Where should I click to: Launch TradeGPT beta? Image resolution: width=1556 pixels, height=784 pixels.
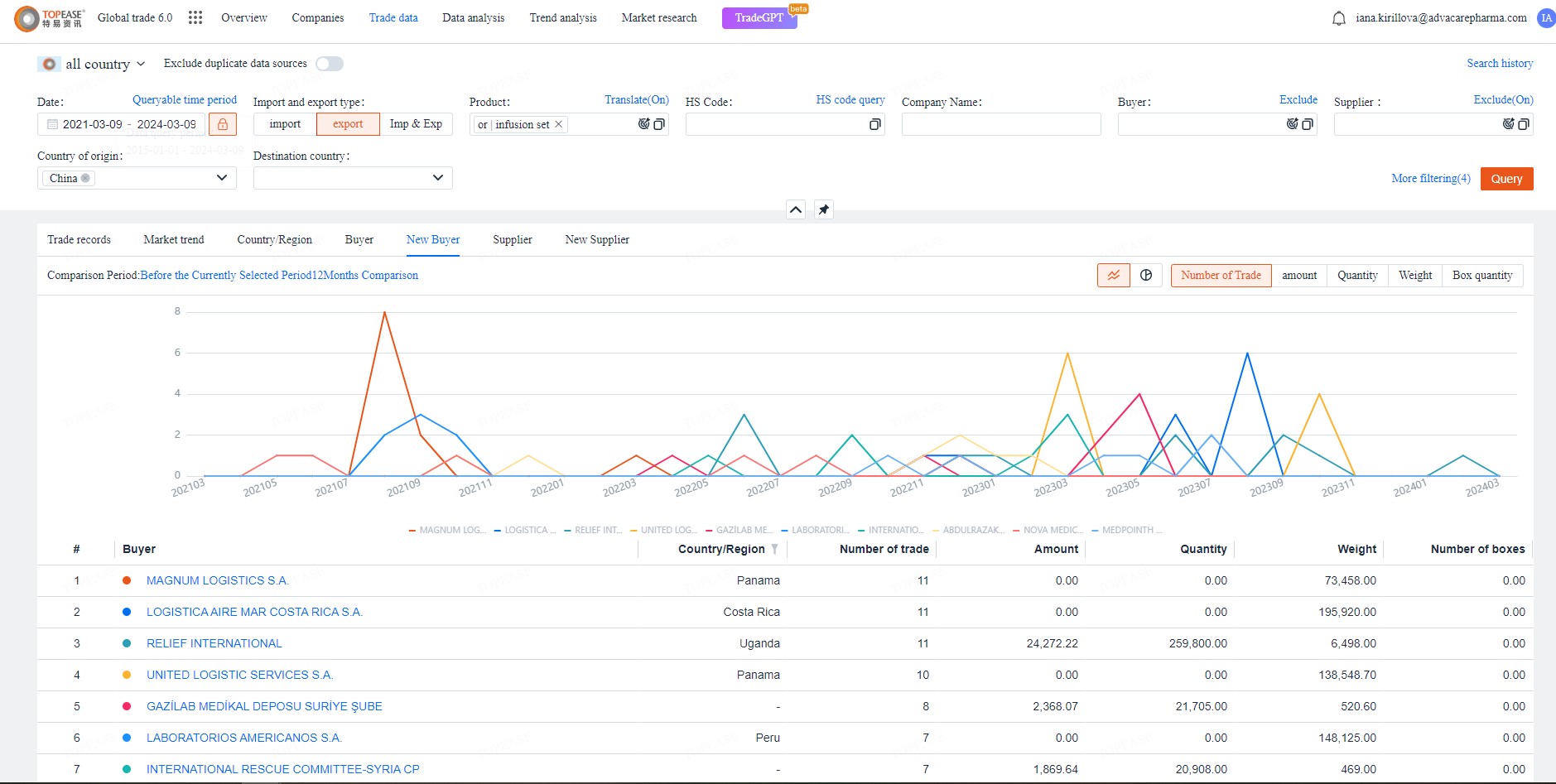click(x=759, y=18)
